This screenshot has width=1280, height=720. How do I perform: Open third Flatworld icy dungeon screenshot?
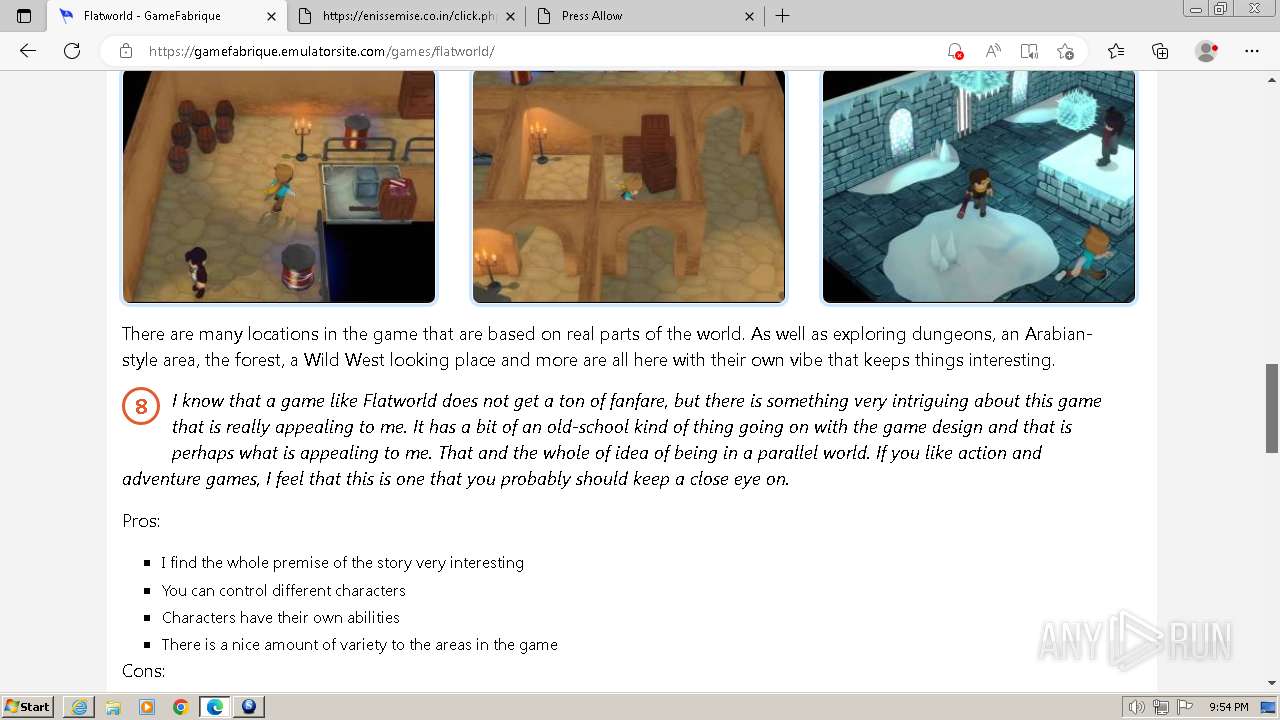click(979, 186)
